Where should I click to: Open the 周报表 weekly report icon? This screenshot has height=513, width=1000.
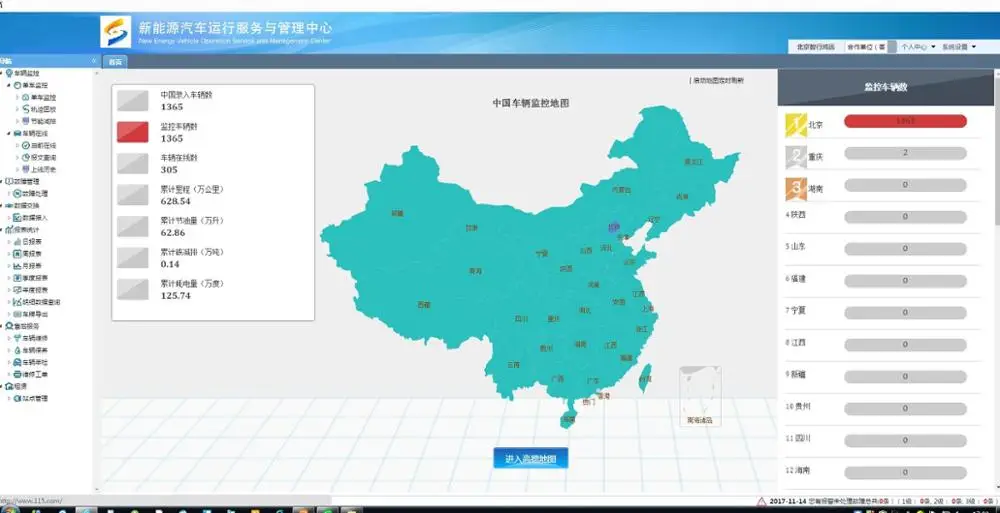[x=17, y=254]
